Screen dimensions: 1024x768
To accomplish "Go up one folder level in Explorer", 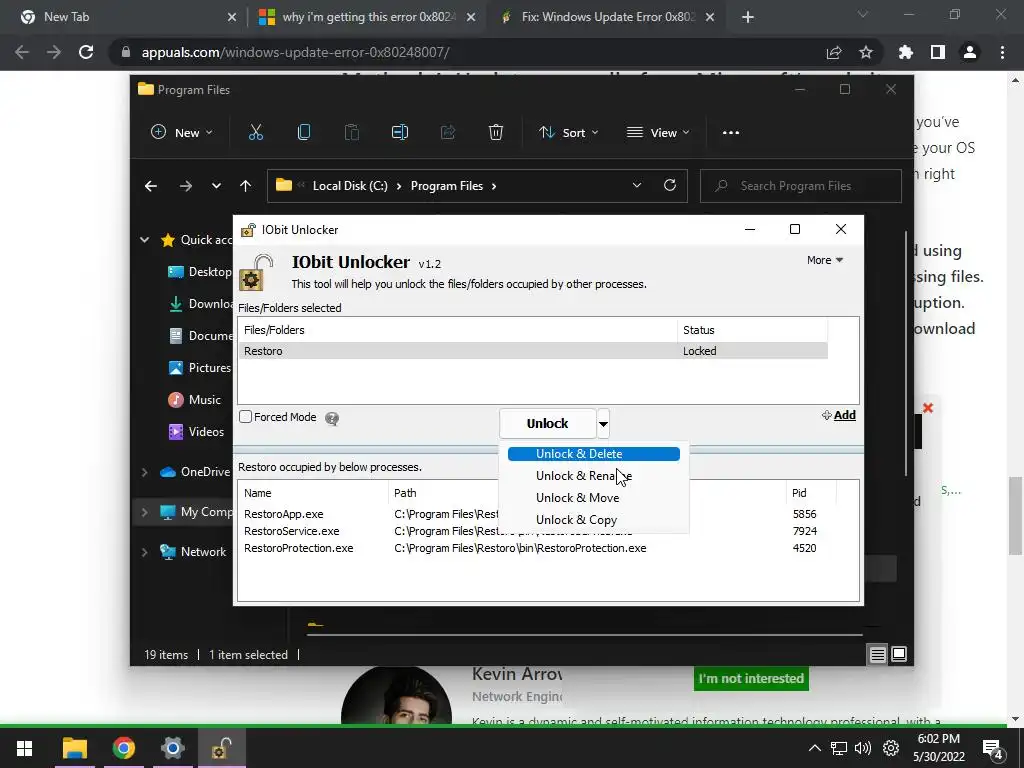I will pos(246,186).
